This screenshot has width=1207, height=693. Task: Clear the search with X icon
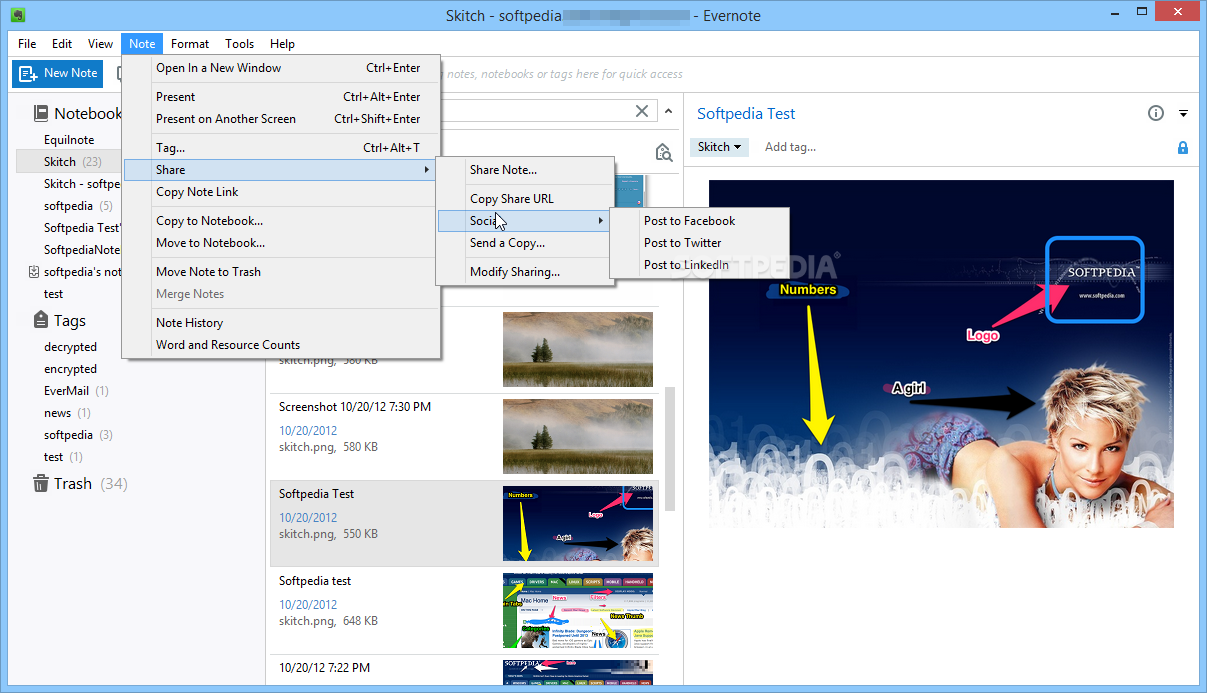(x=642, y=112)
